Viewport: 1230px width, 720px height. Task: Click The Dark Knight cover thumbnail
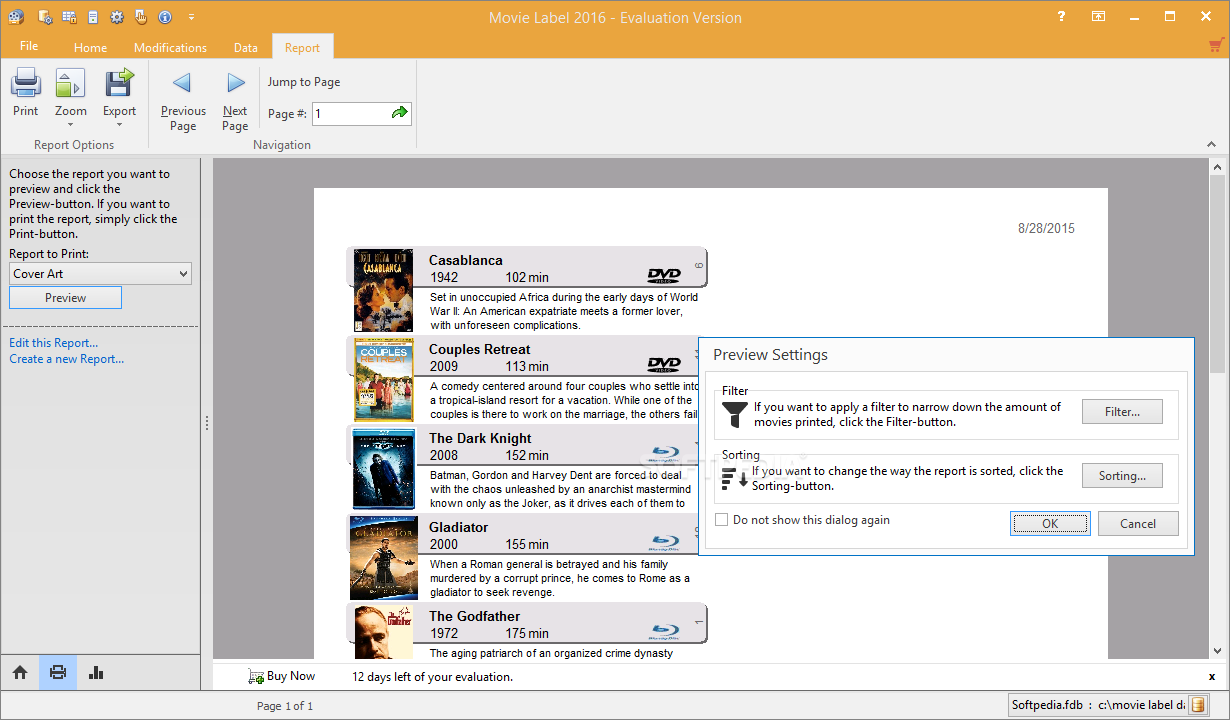coord(383,468)
